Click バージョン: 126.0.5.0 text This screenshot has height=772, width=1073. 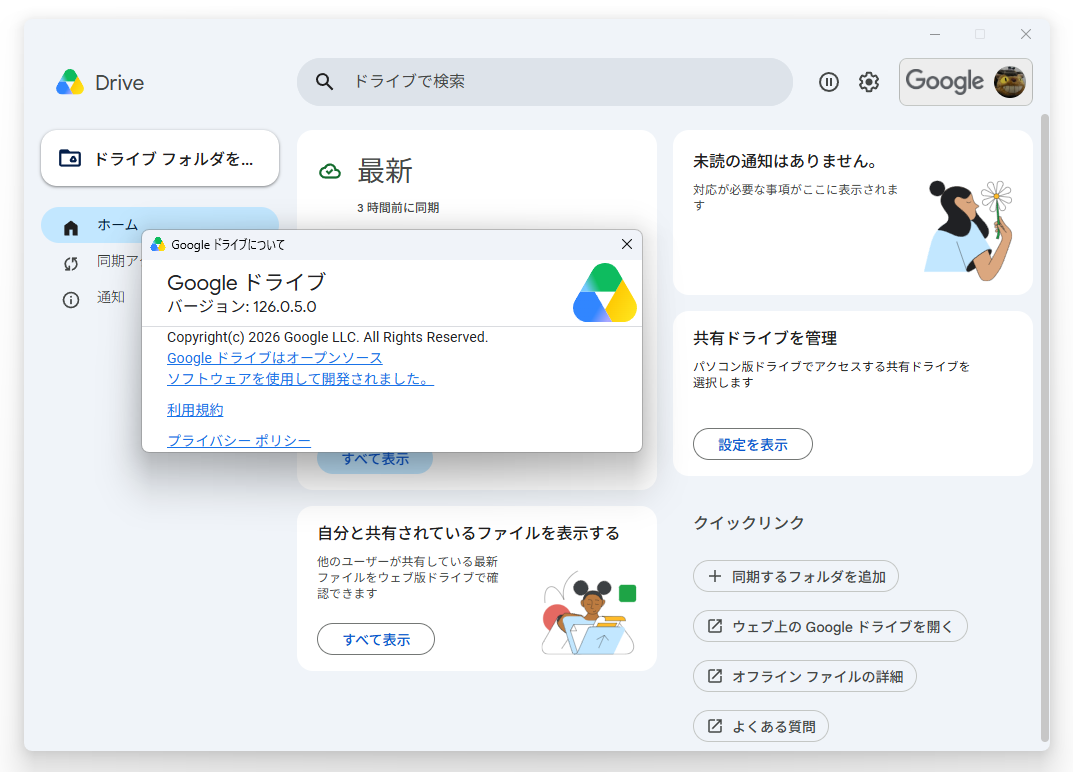[x=242, y=307]
